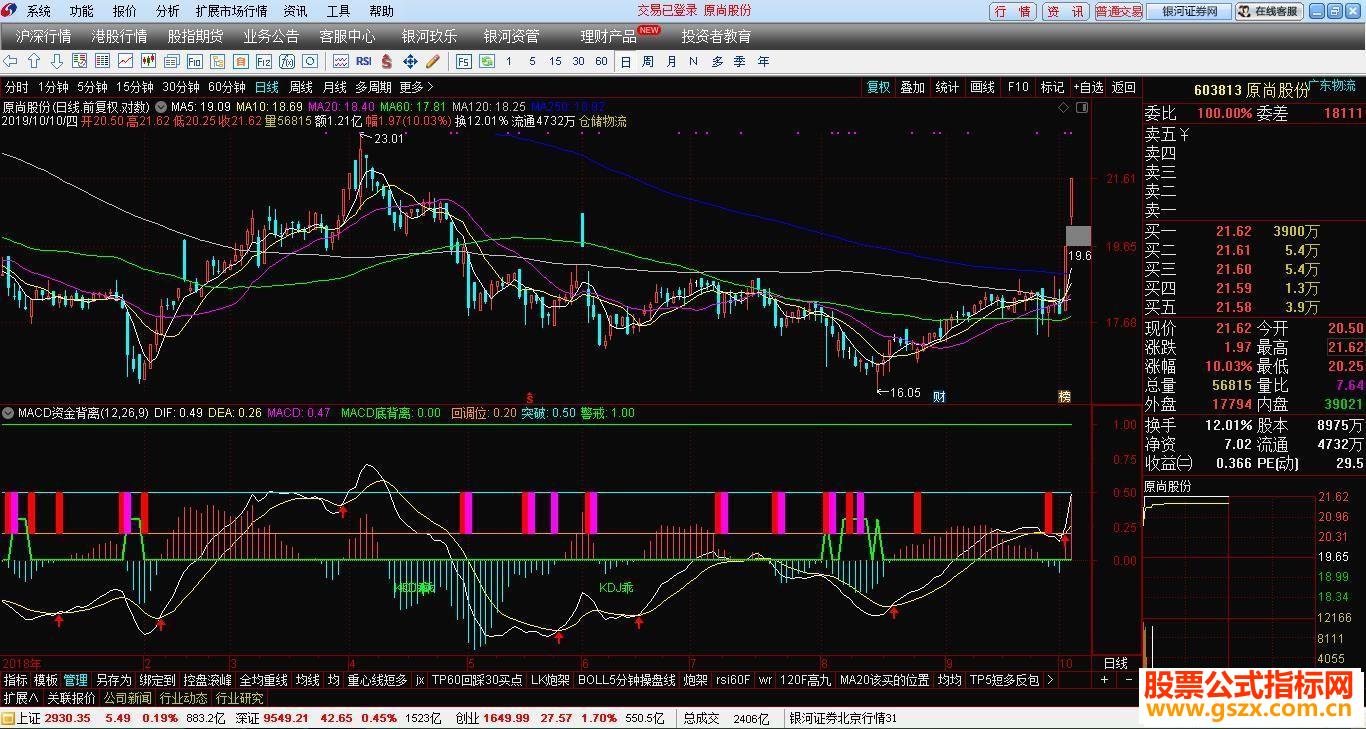Go to the 沪深行情 tab
Viewport: 1366px width, 729px height.
(x=44, y=36)
